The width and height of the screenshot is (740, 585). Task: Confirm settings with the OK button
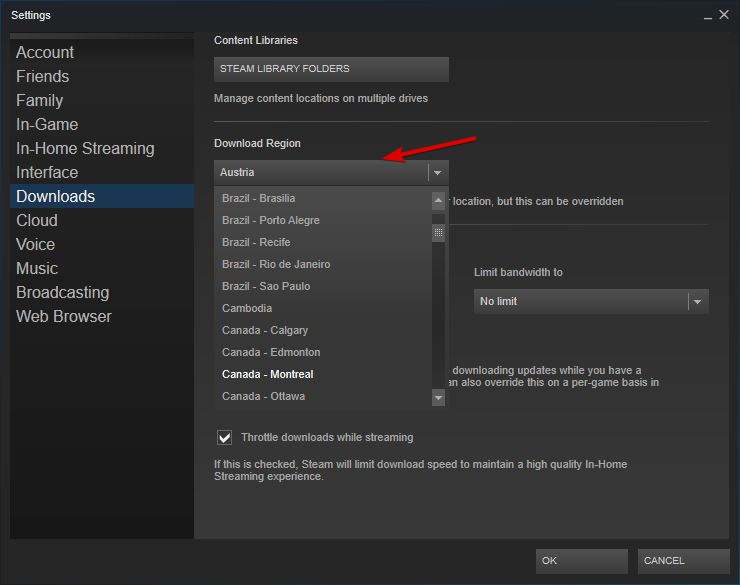[581, 561]
